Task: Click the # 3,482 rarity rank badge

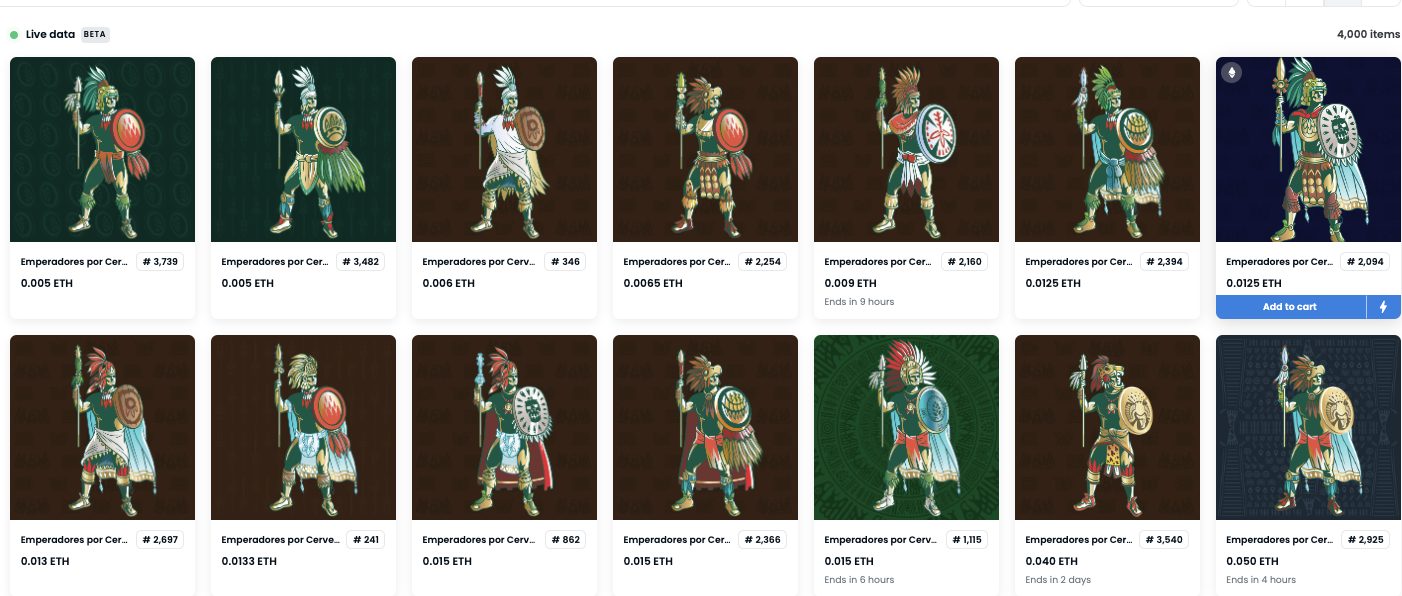Action: (x=360, y=262)
